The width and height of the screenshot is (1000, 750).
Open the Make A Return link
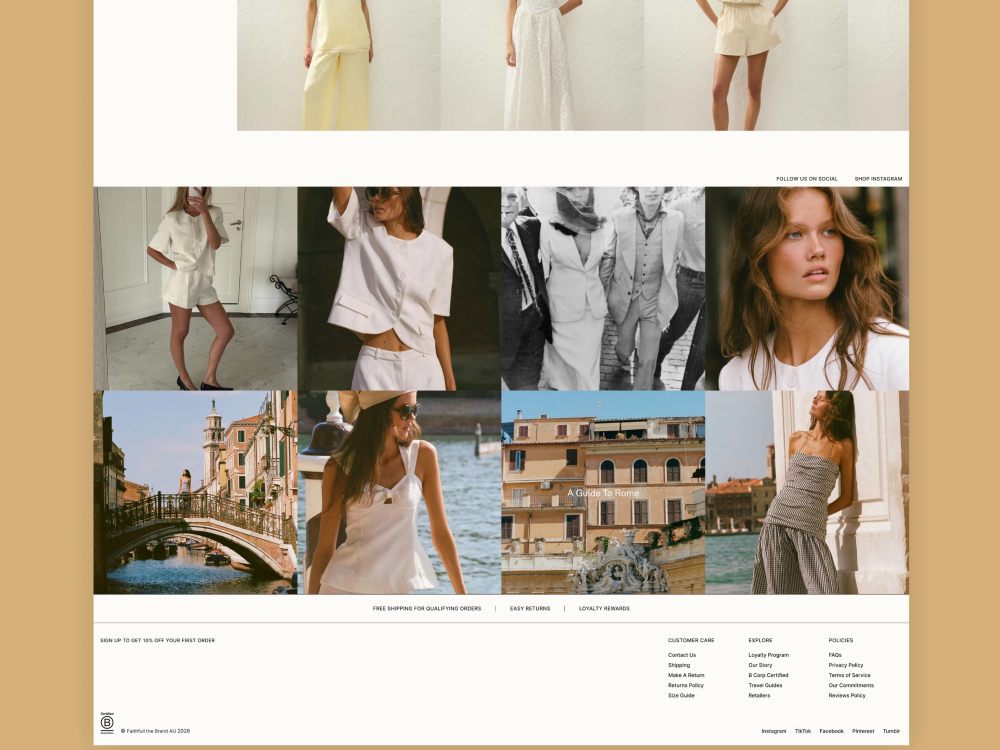(x=686, y=675)
